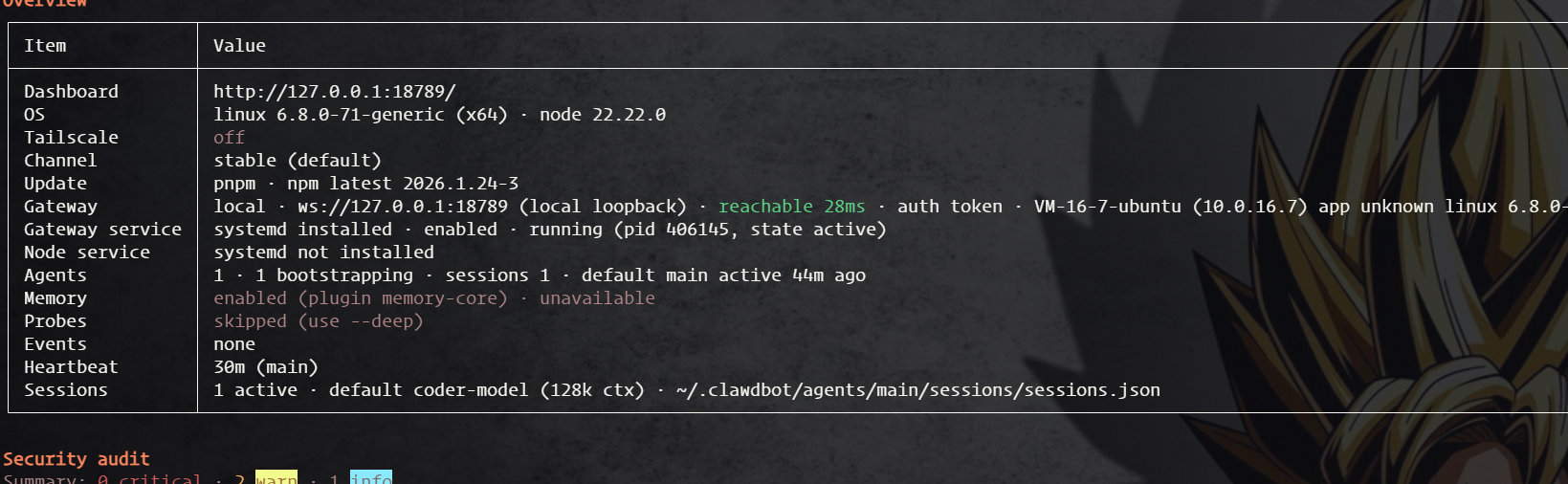The width and height of the screenshot is (1568, 484).
Task: Click the cyan "info" badge in summary
Action: point(370,477)
